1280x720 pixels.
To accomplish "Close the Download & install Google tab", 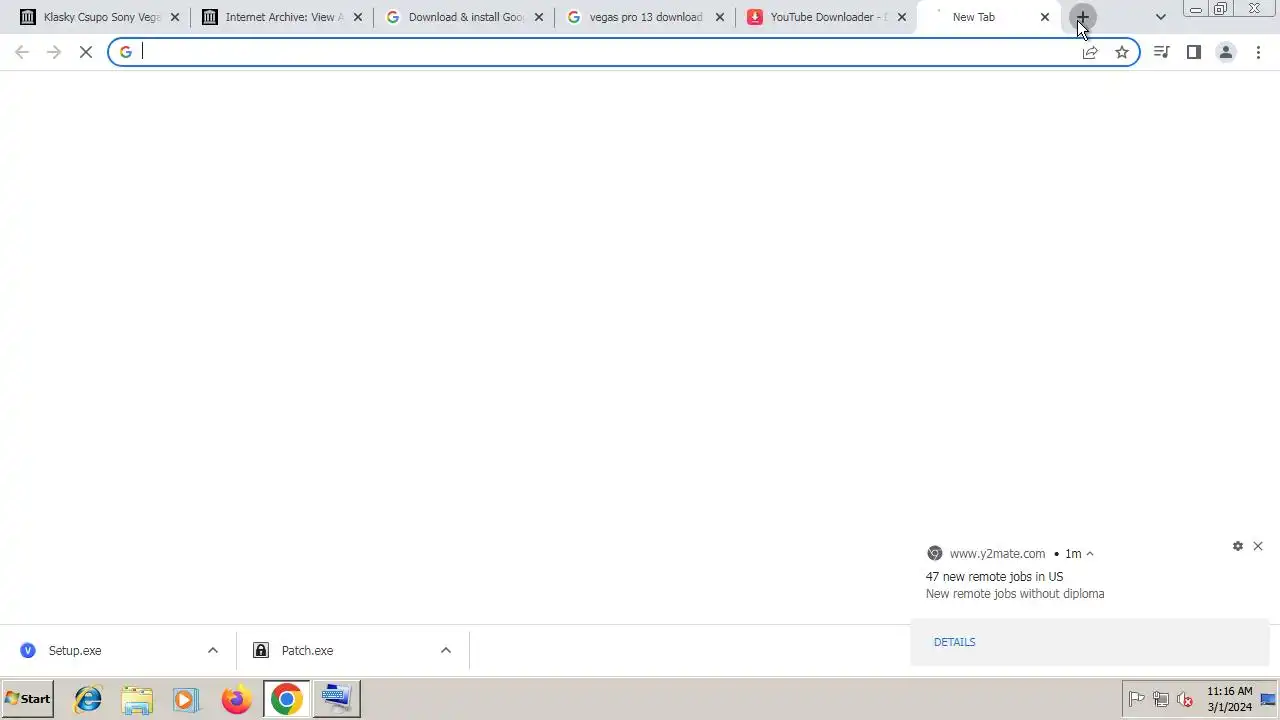I will [x=539, y=17].
